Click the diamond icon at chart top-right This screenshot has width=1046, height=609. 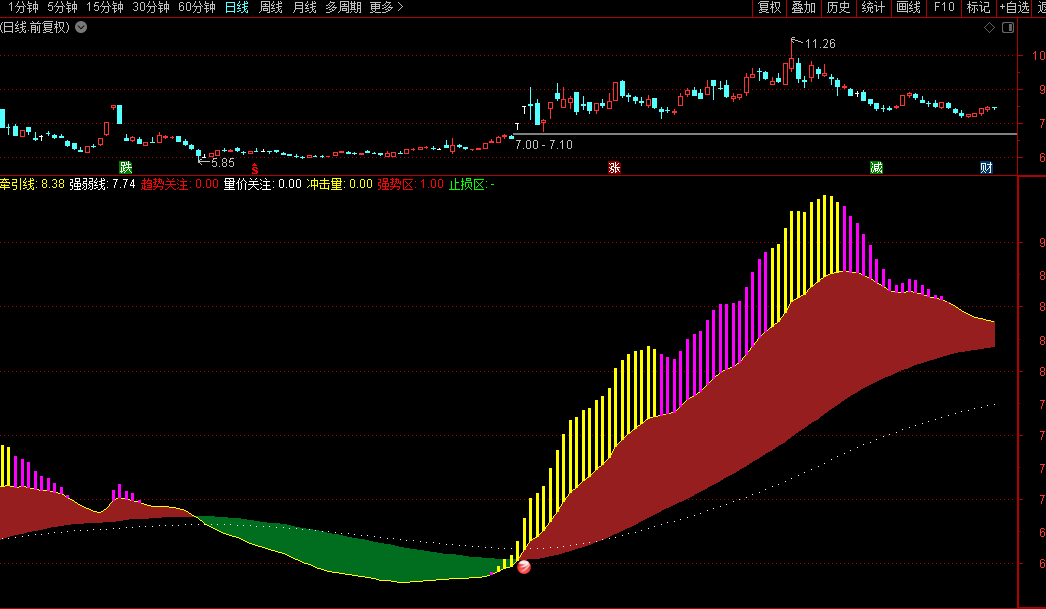pyautogui.click(x=989, y=28)
